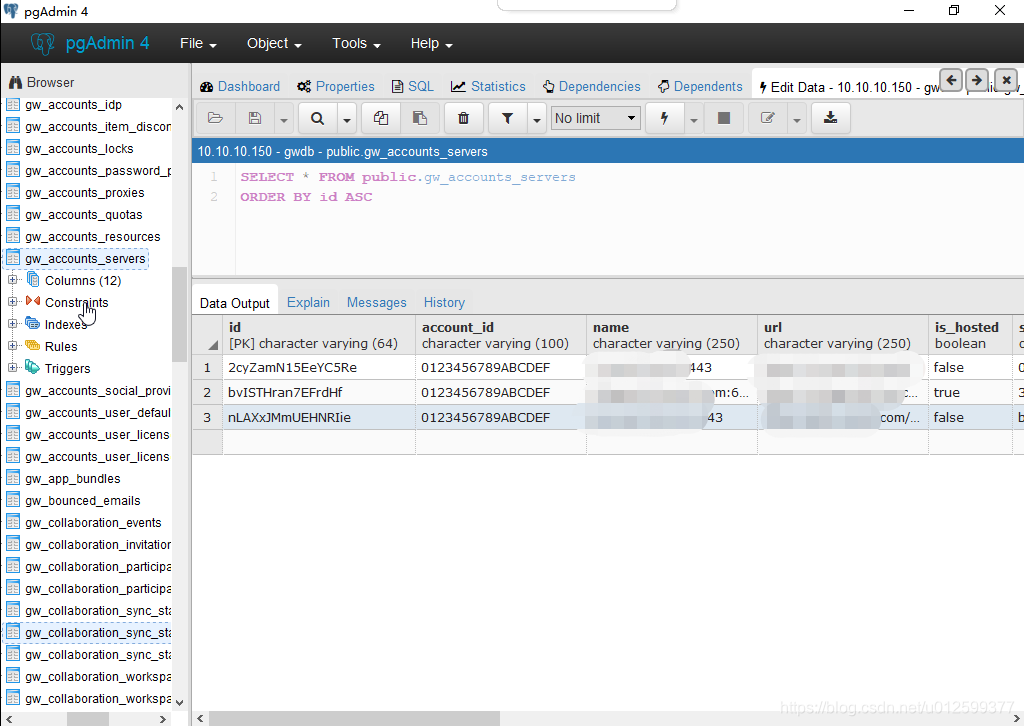Click the Triggers node icon

tap(33, 368)
